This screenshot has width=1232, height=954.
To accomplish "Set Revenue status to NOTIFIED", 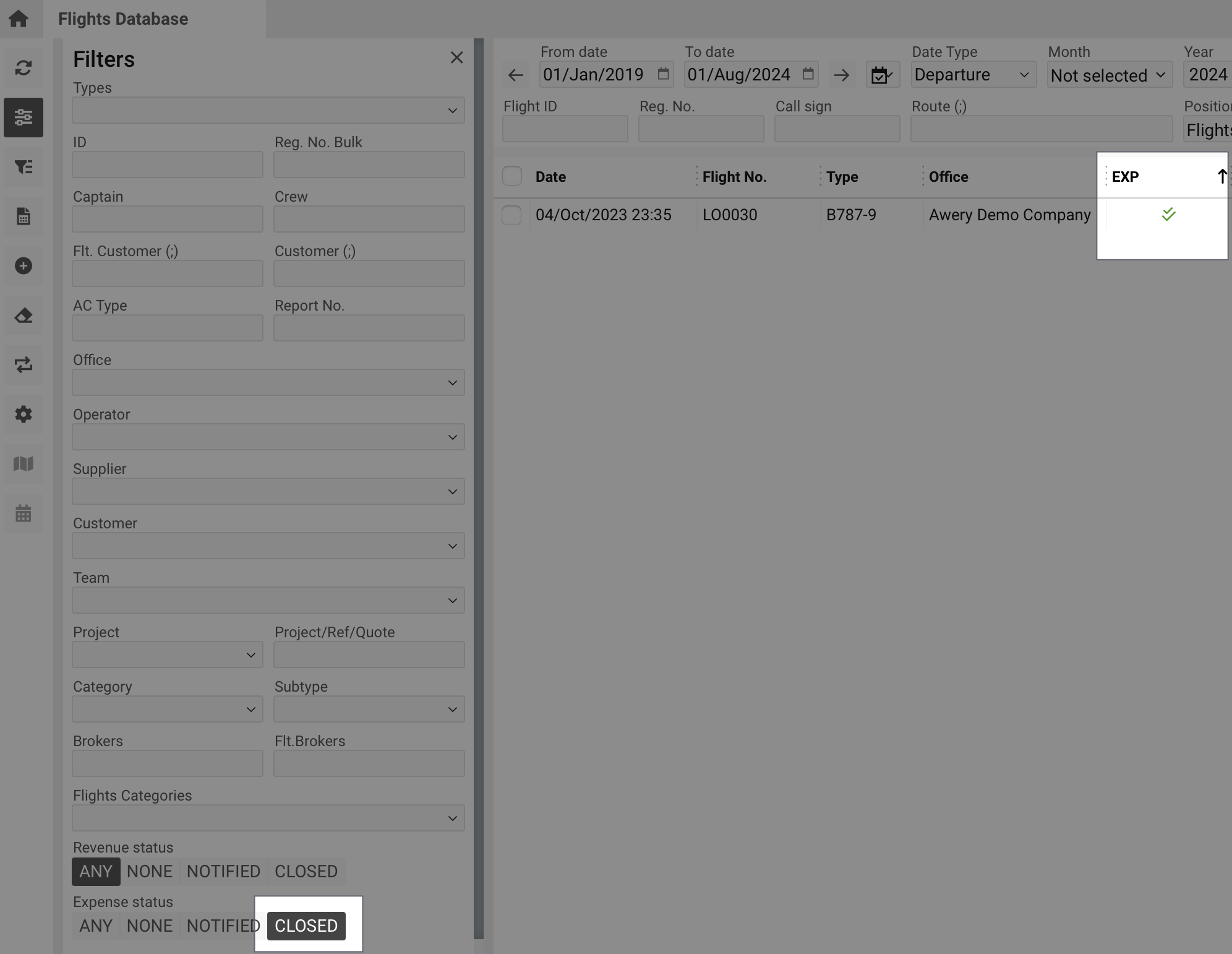I will [223, 871].
